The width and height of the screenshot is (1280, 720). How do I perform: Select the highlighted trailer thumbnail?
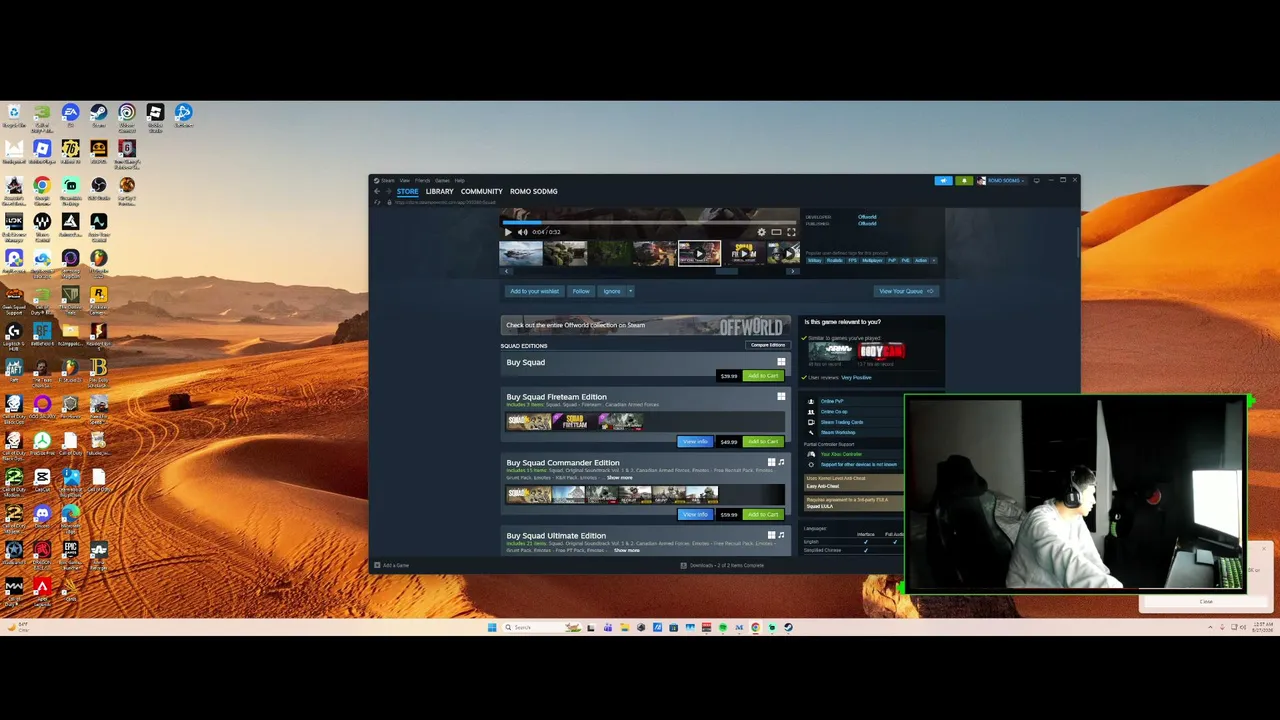coord(699,253)
